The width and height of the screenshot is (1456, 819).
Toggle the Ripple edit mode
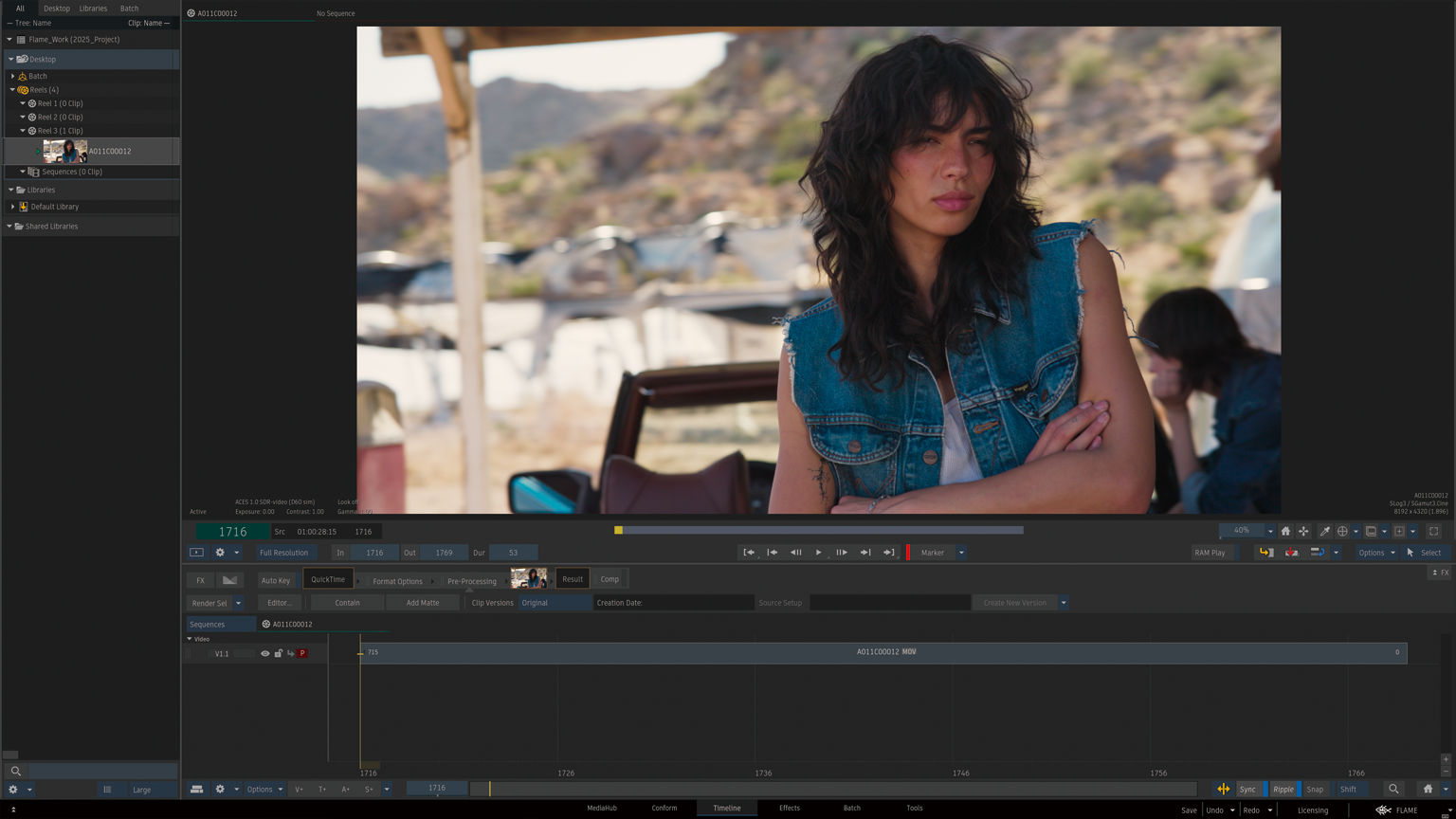pos(1283,790)
